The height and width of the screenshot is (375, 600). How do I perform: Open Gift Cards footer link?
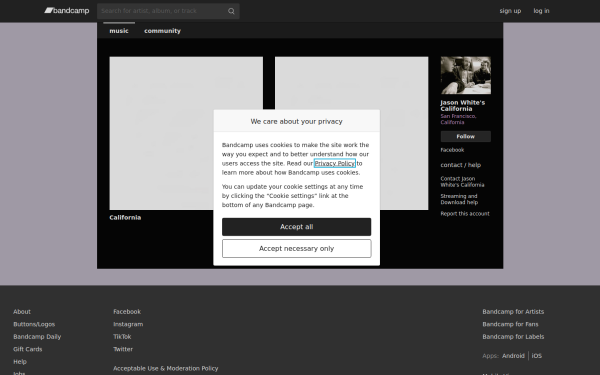point(28,349)
